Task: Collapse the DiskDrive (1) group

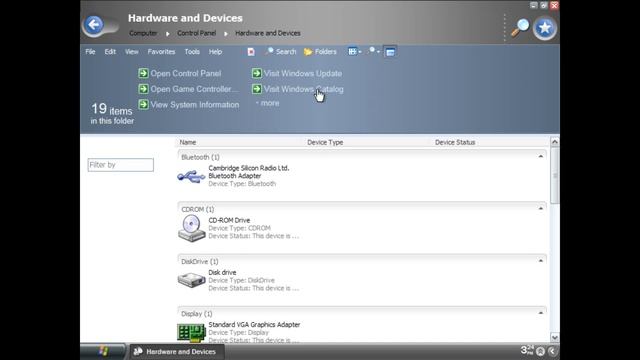Action: pyautogui.click(x=541, y=261)
